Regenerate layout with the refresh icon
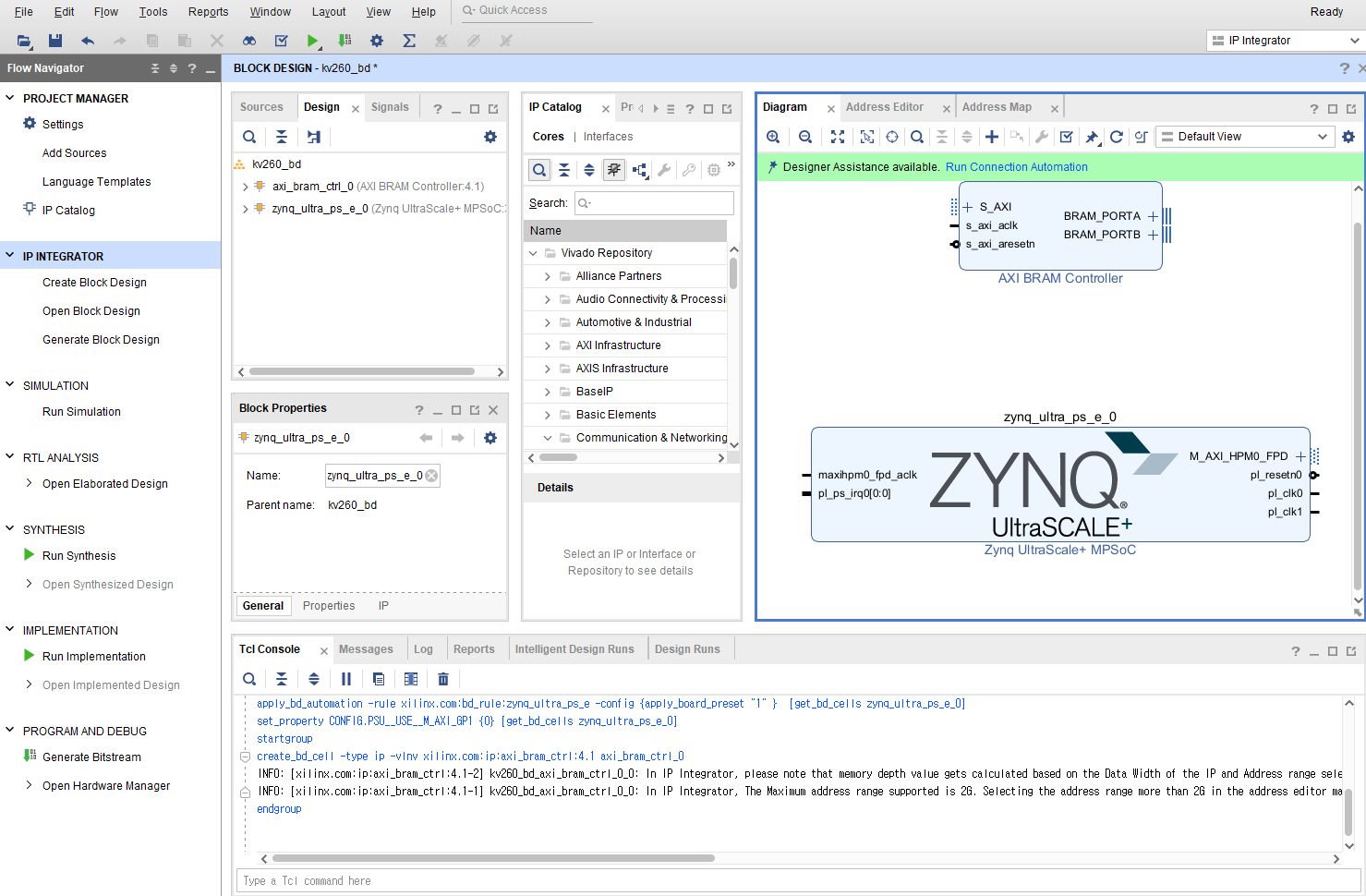 point(1117,137)
